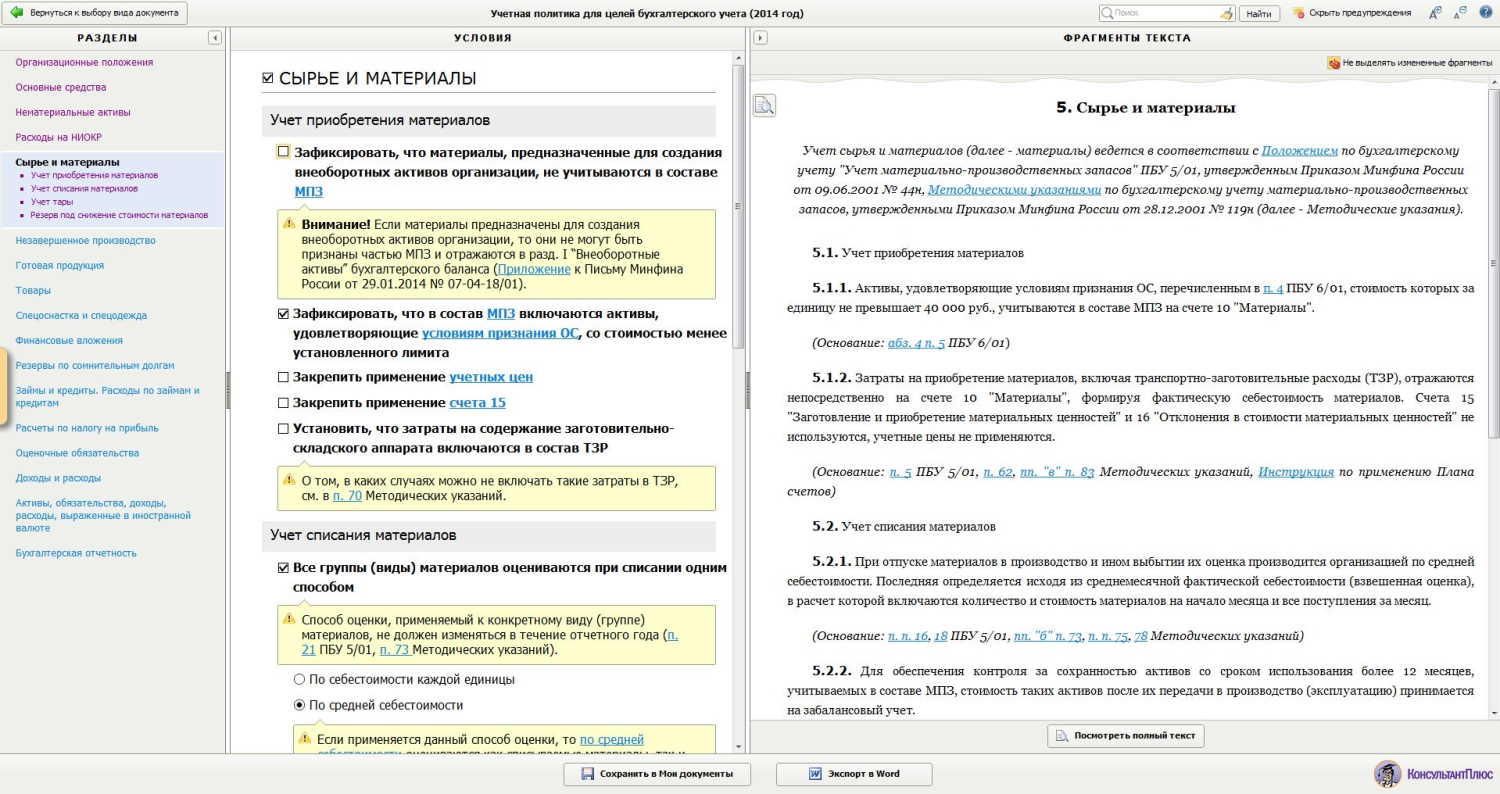1500x794 pixels.
Task: Open Товары section
Action: [33, 290]
